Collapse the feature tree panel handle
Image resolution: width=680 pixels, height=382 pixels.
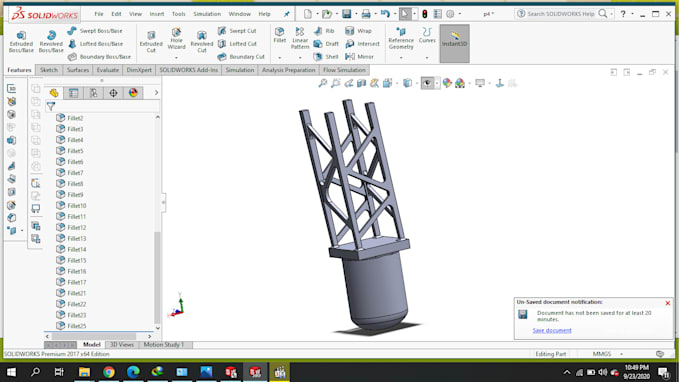tap(163, 202)
